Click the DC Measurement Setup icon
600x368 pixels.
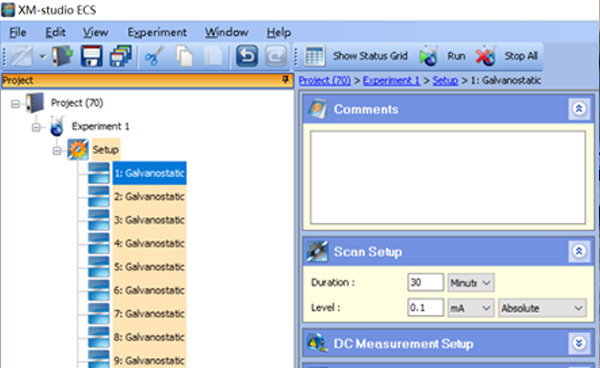(318, 343)
